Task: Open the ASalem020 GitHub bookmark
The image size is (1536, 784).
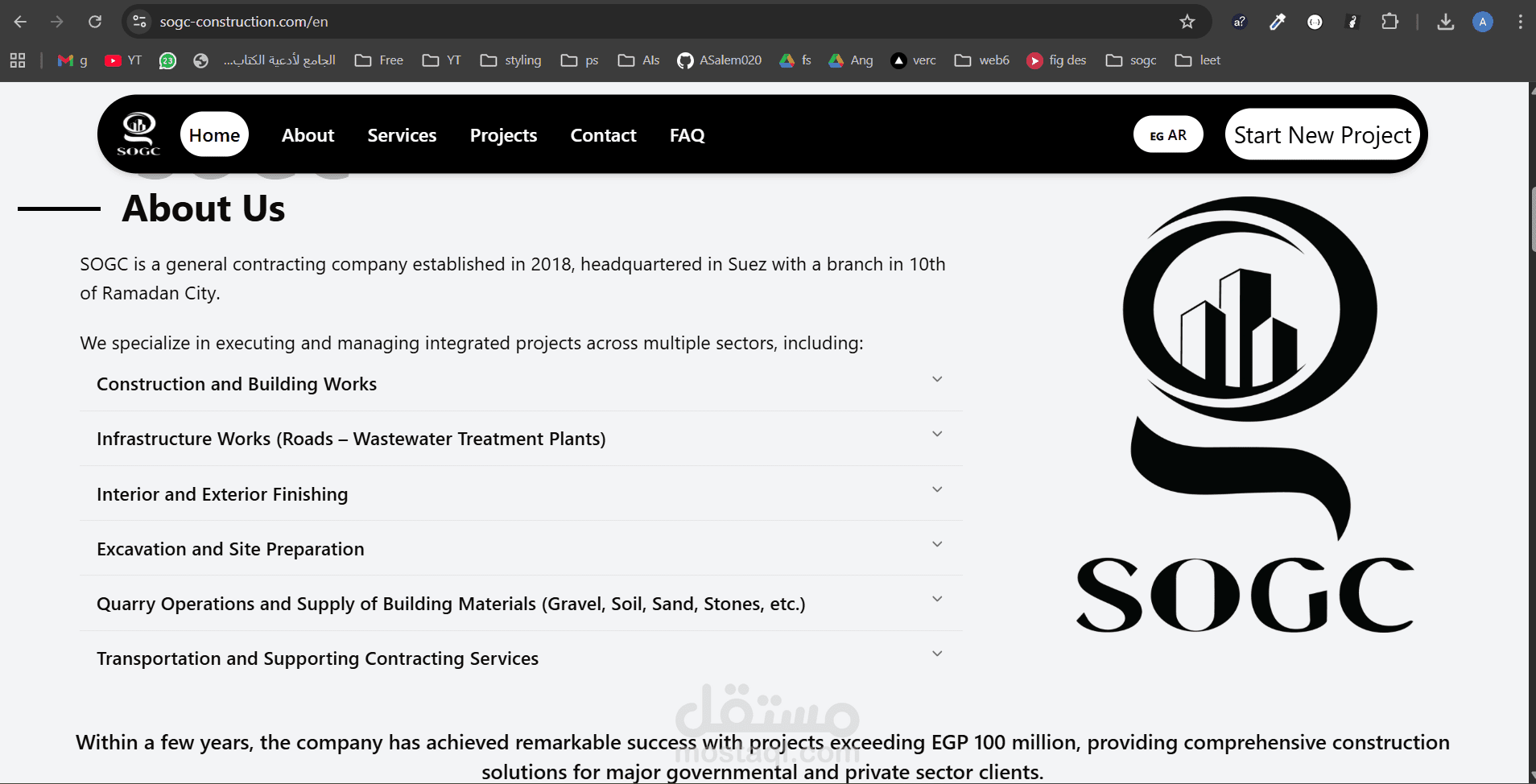Action: (720, 60)
